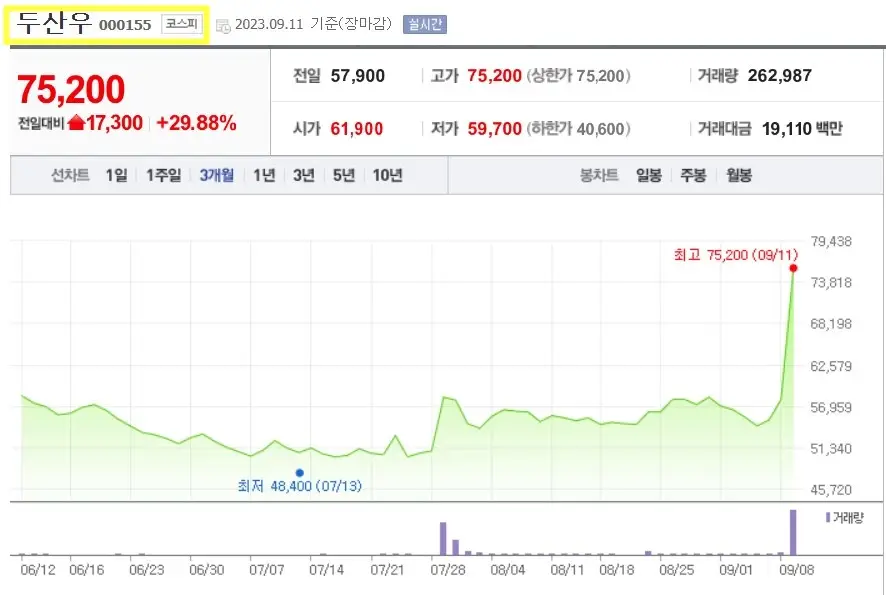Click the red dot marking 최고 75,200
The width and height of the screenshot is (886, 595).
[792, 268]
